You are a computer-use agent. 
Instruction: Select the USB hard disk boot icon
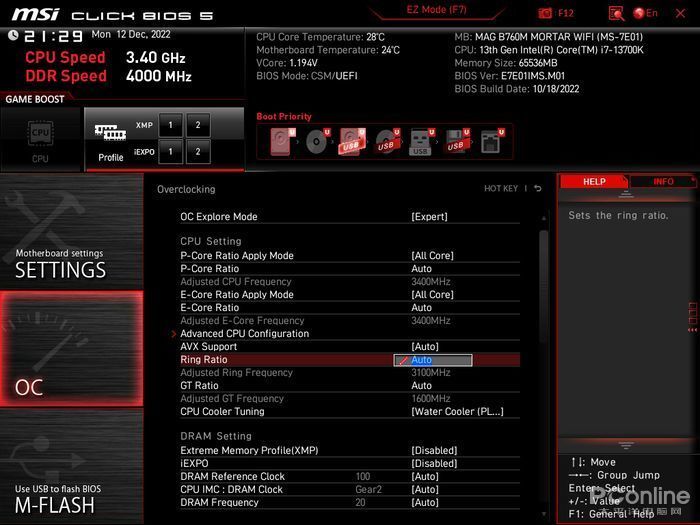point(352,142)
